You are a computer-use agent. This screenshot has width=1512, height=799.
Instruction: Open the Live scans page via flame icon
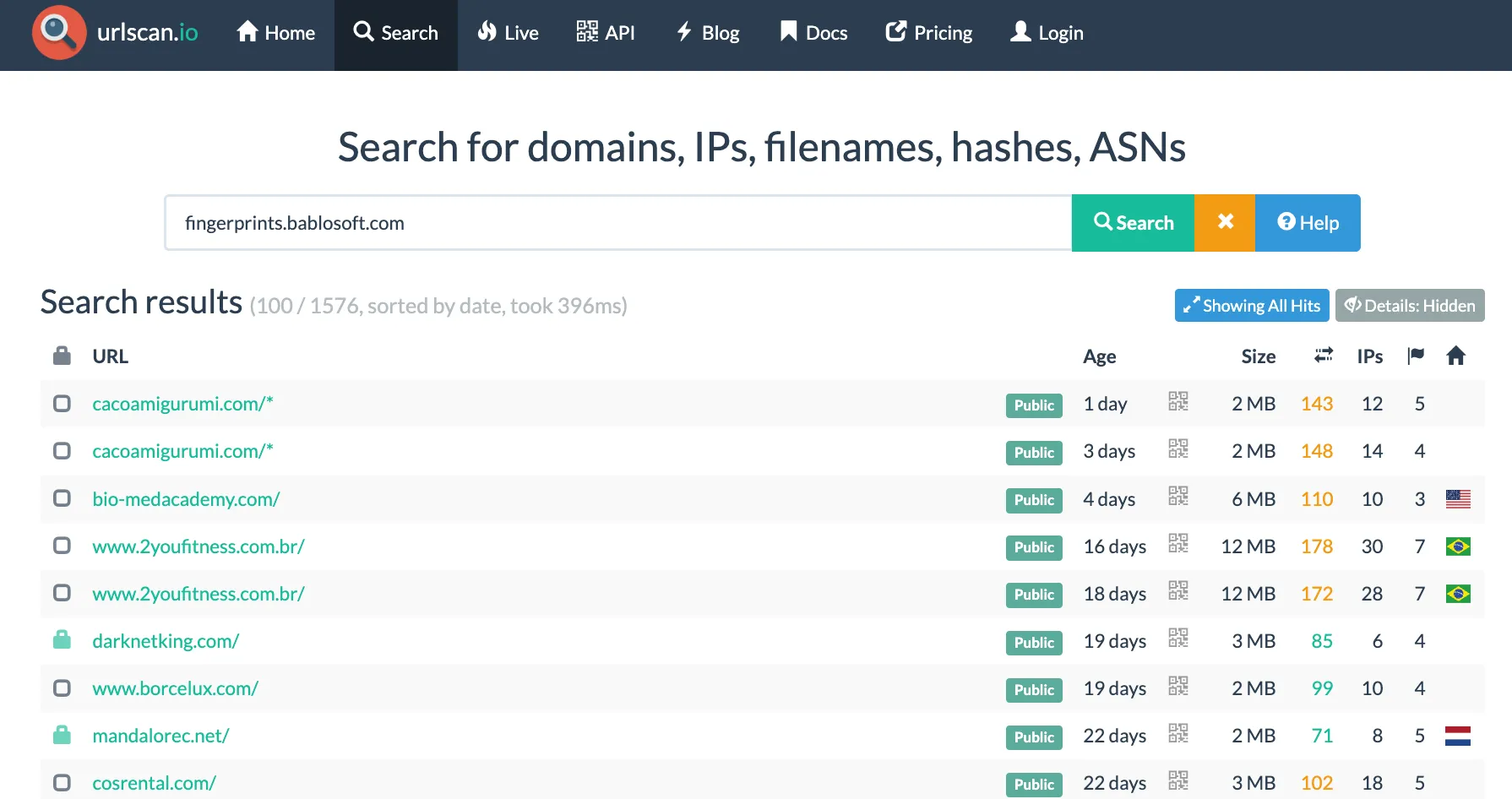tap(487, 31)
